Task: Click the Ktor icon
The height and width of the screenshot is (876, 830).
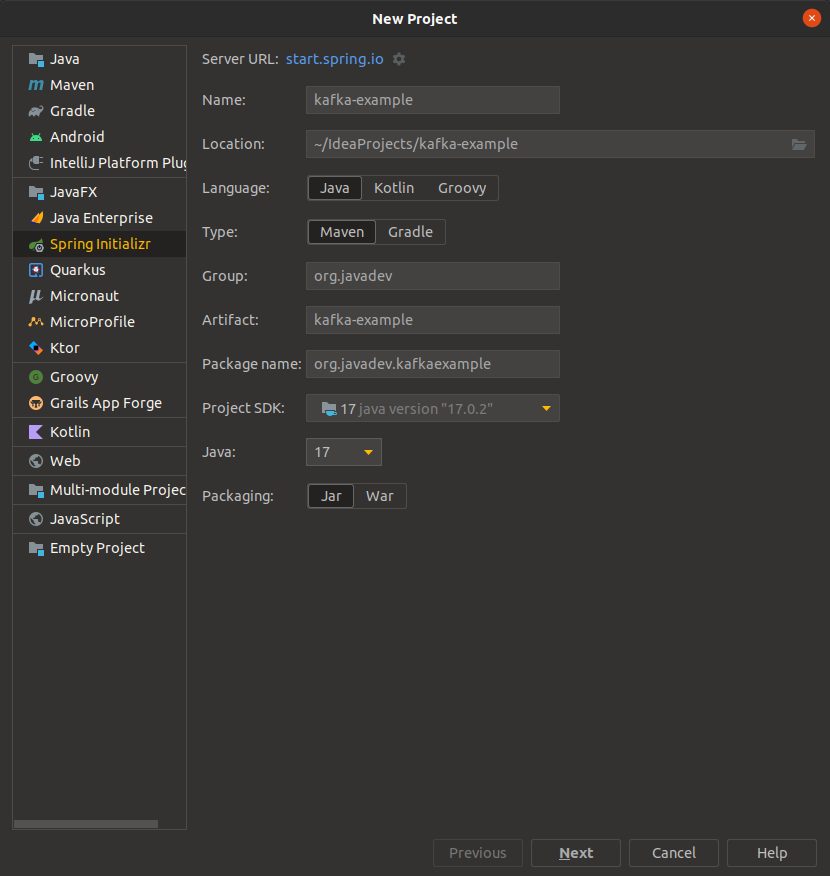Action: 36,348
